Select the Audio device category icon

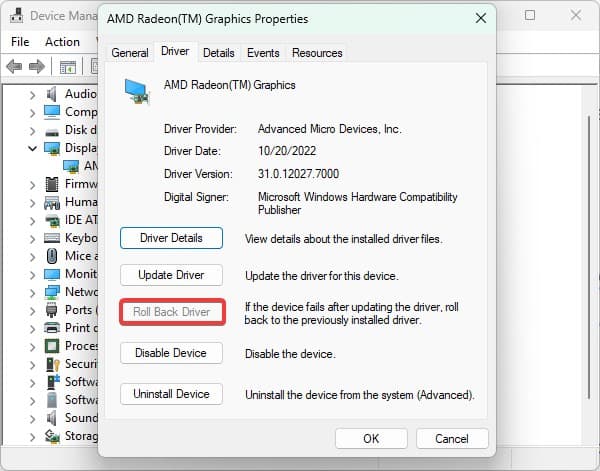[52, 94]
